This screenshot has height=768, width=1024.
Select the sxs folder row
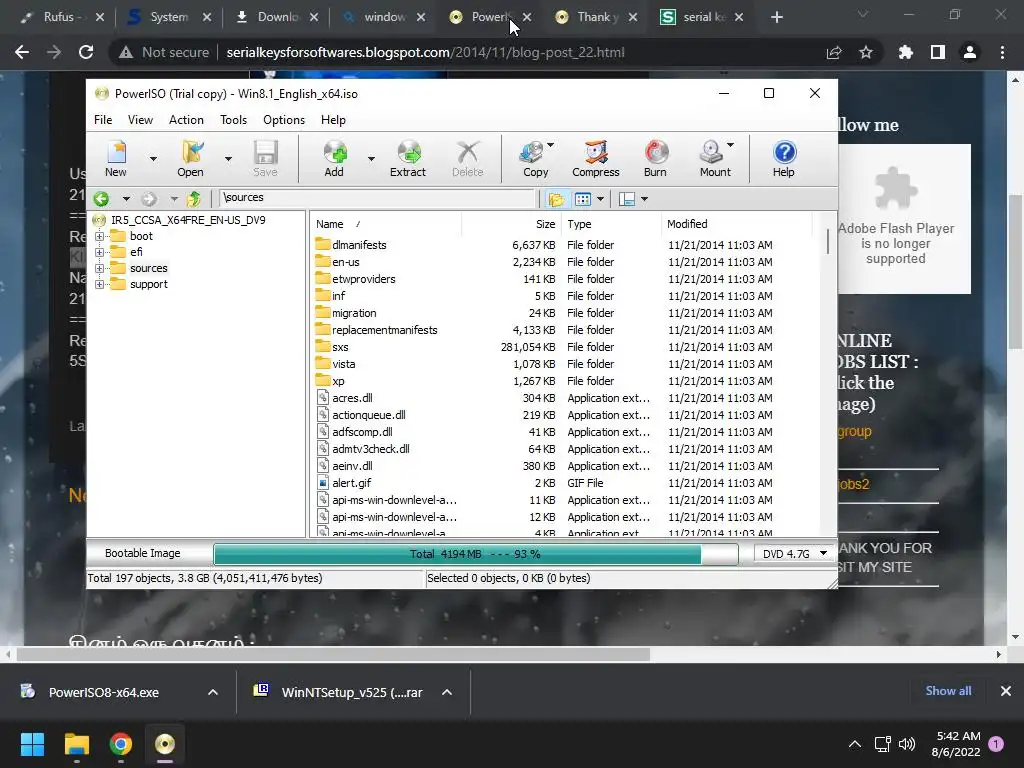tap(562, 347)
